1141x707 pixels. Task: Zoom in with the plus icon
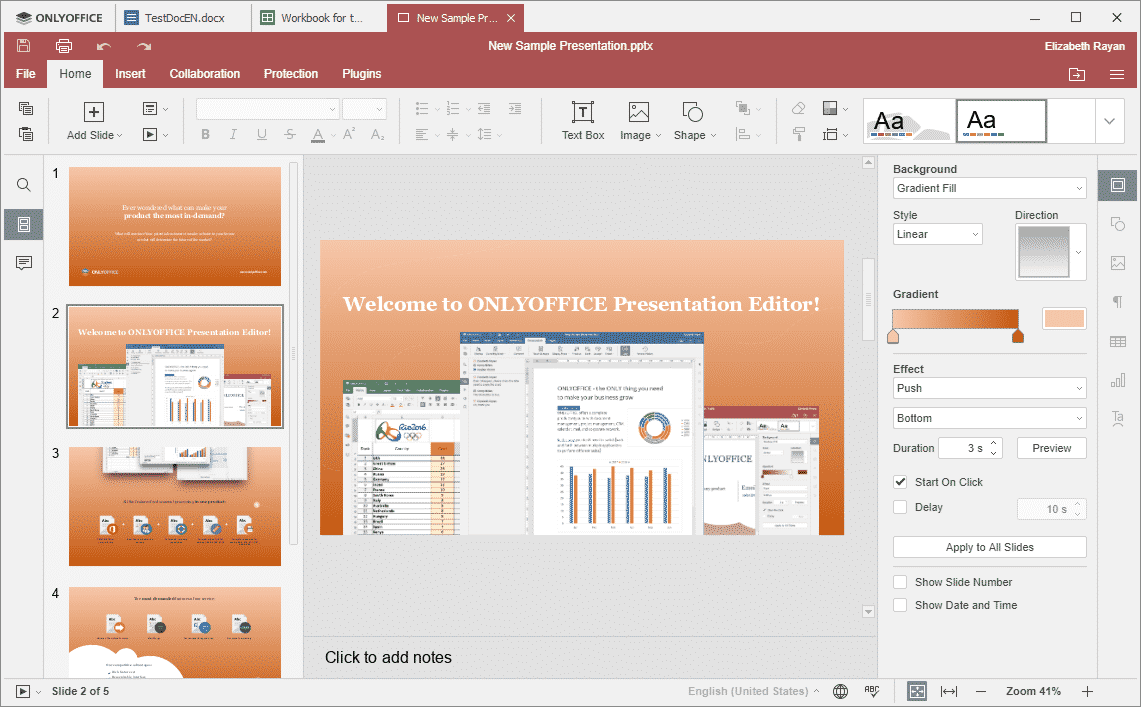(x=1087, y=691)
